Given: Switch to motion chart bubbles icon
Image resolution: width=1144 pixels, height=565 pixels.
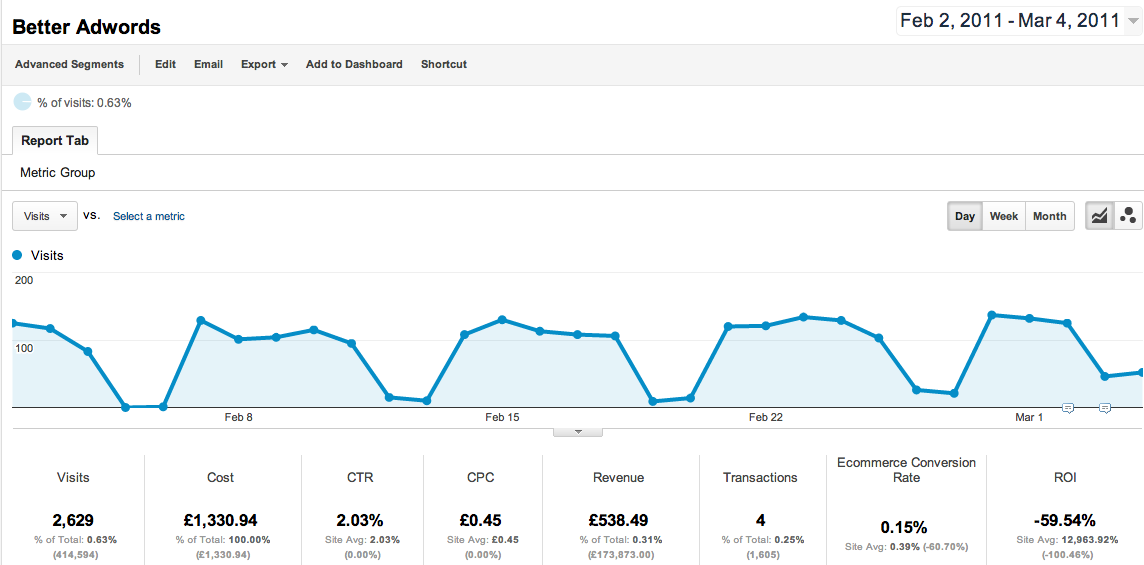Looking at the screenshot, I should (x=1128, y=216).
